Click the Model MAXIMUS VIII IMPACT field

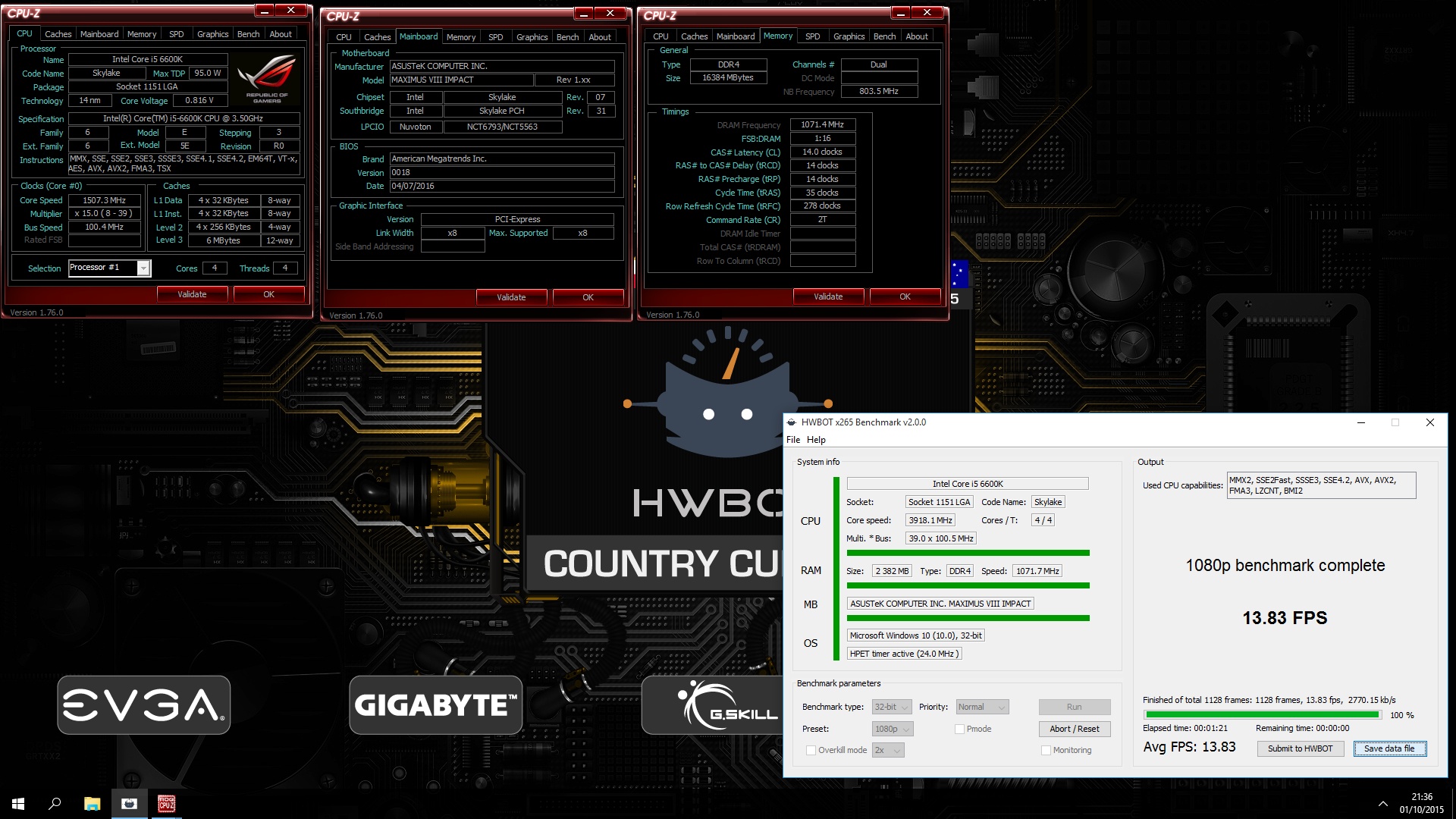click(461, 80)
